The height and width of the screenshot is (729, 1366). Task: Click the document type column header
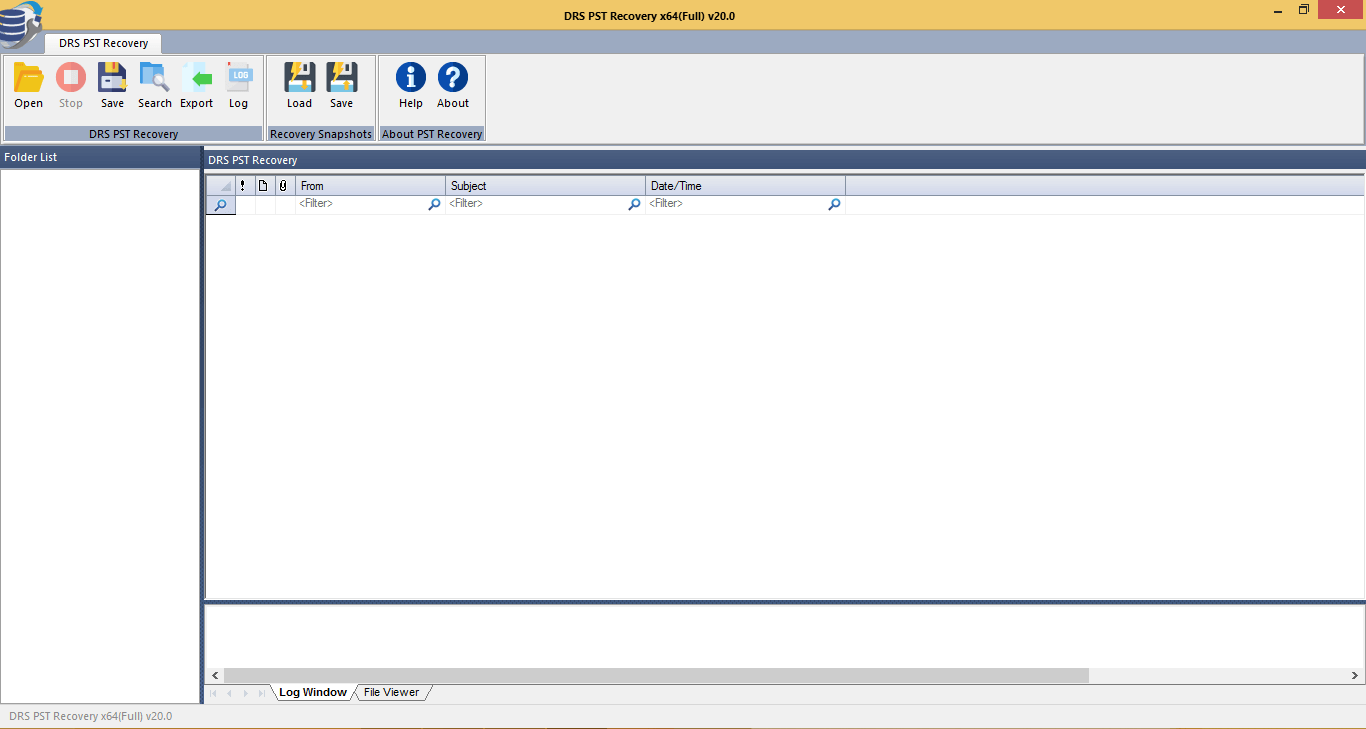pyautogui.click(x=264, y=186)
